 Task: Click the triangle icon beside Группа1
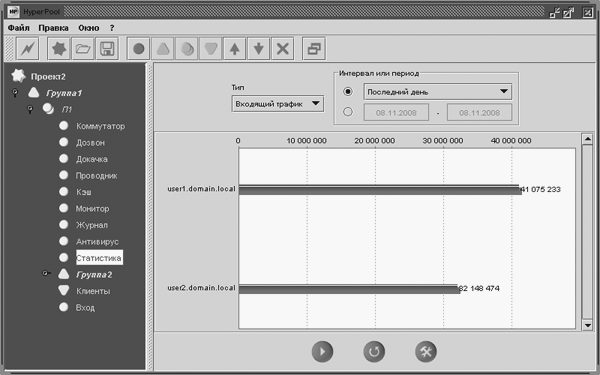[34, 93]
